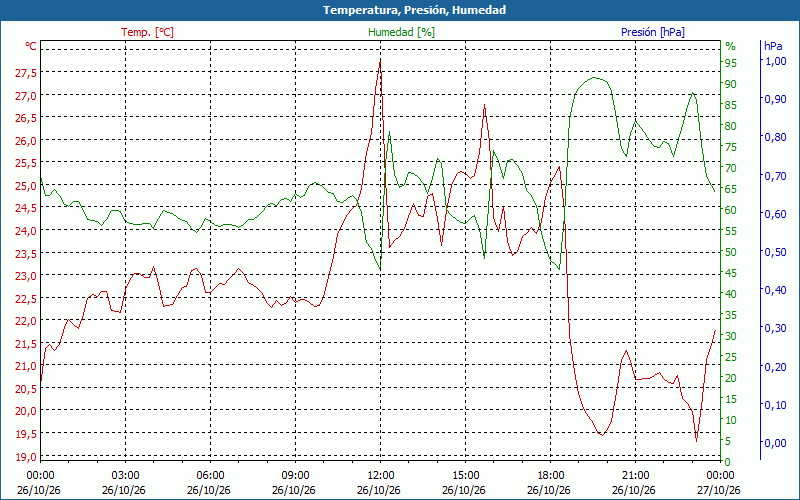800x500 pixels.
Task: Click the red °C axis unit label
Action: [x=31, y=46]
